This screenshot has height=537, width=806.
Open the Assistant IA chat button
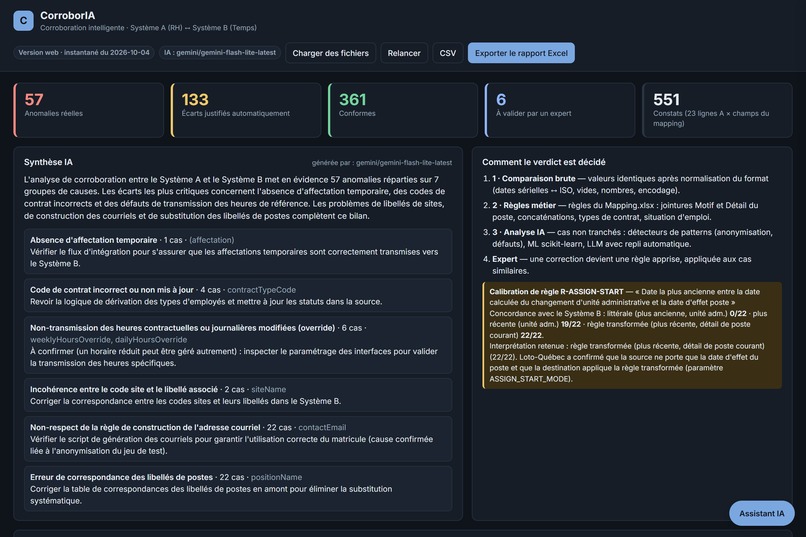coord(762,513)
